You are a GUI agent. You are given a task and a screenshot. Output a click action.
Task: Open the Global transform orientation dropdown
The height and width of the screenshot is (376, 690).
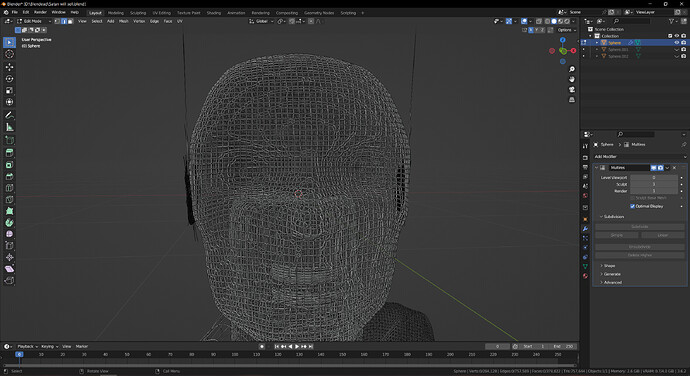(261, 21)
